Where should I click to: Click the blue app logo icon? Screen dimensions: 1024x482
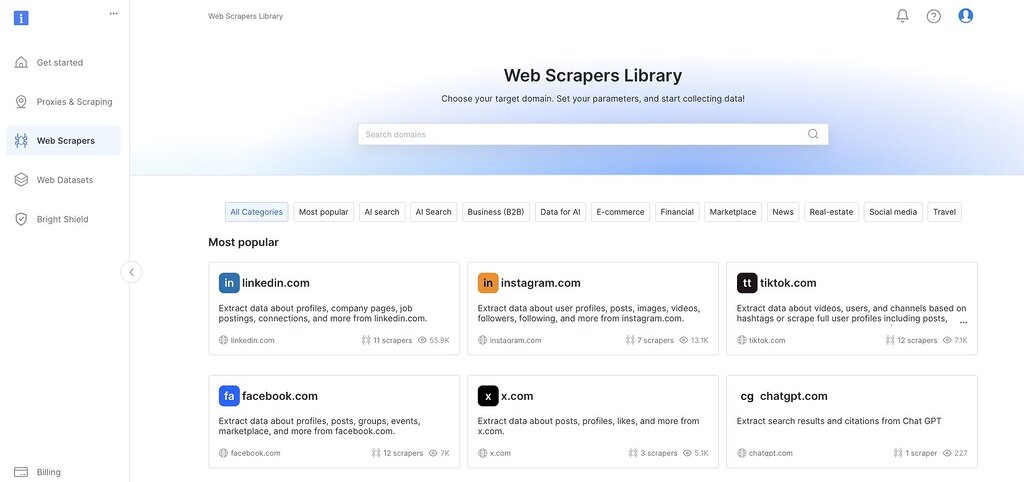[21, 18]
